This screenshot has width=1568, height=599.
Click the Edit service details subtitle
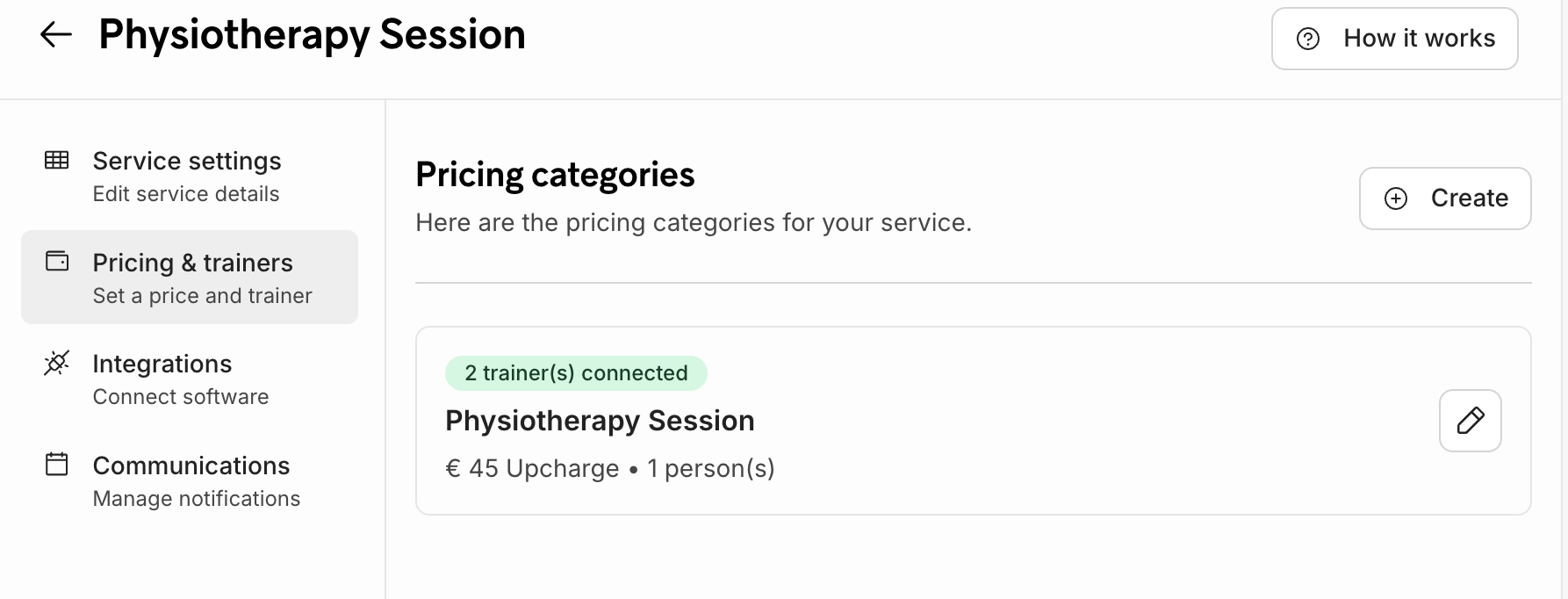(186, 194)
